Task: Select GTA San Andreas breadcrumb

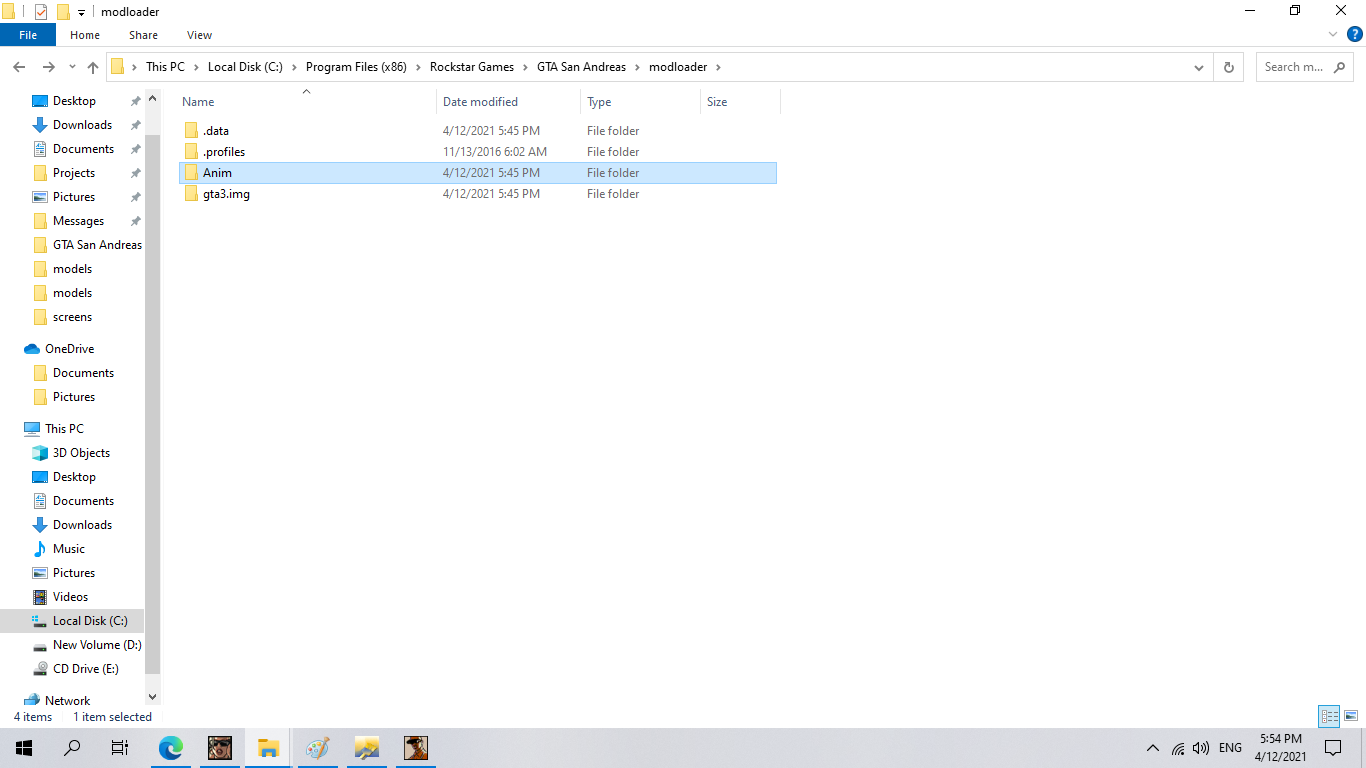Action: tap(581, 67)
